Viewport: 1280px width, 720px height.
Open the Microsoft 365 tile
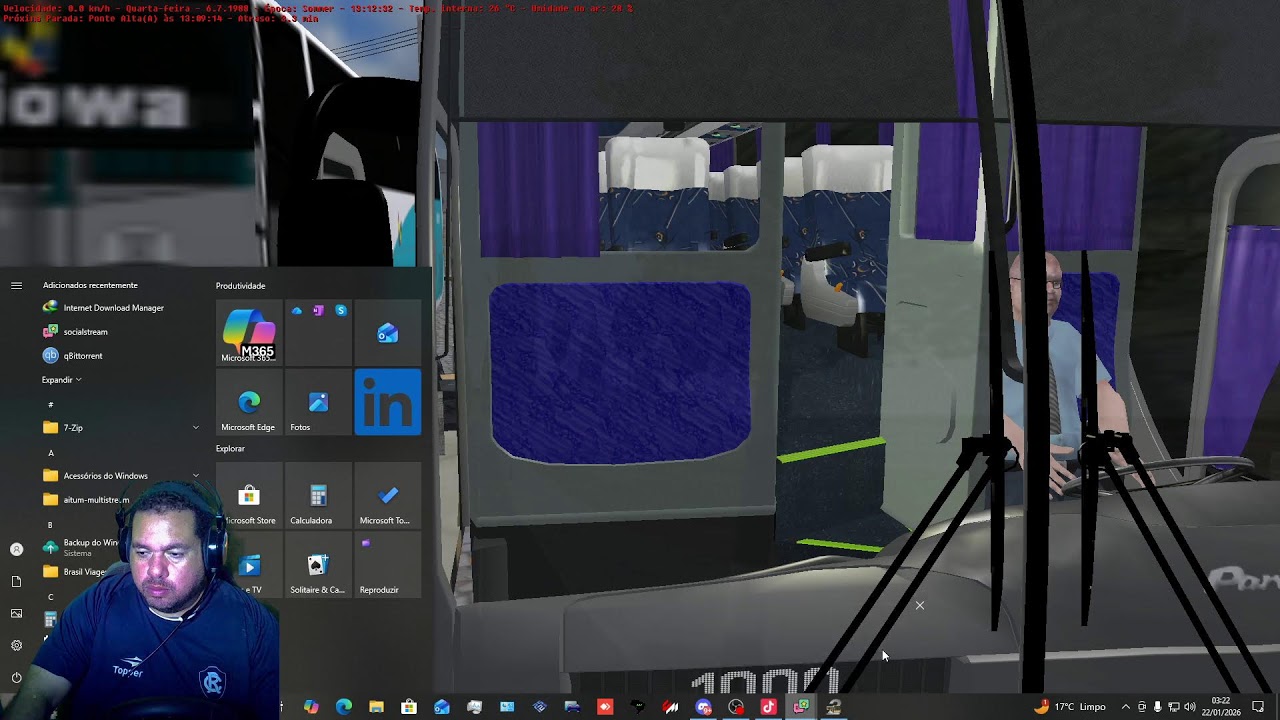(x=249, y=333)
